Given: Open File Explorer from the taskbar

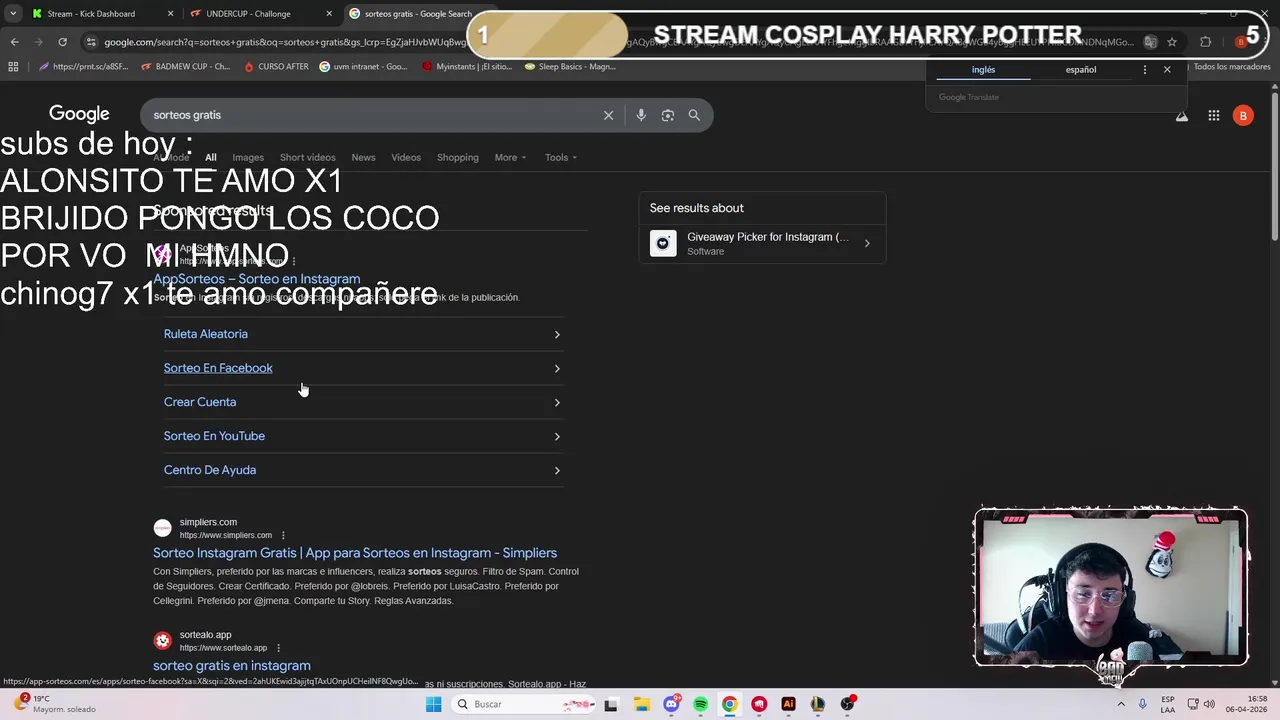Looking at the screenshot, I should 641,704.
